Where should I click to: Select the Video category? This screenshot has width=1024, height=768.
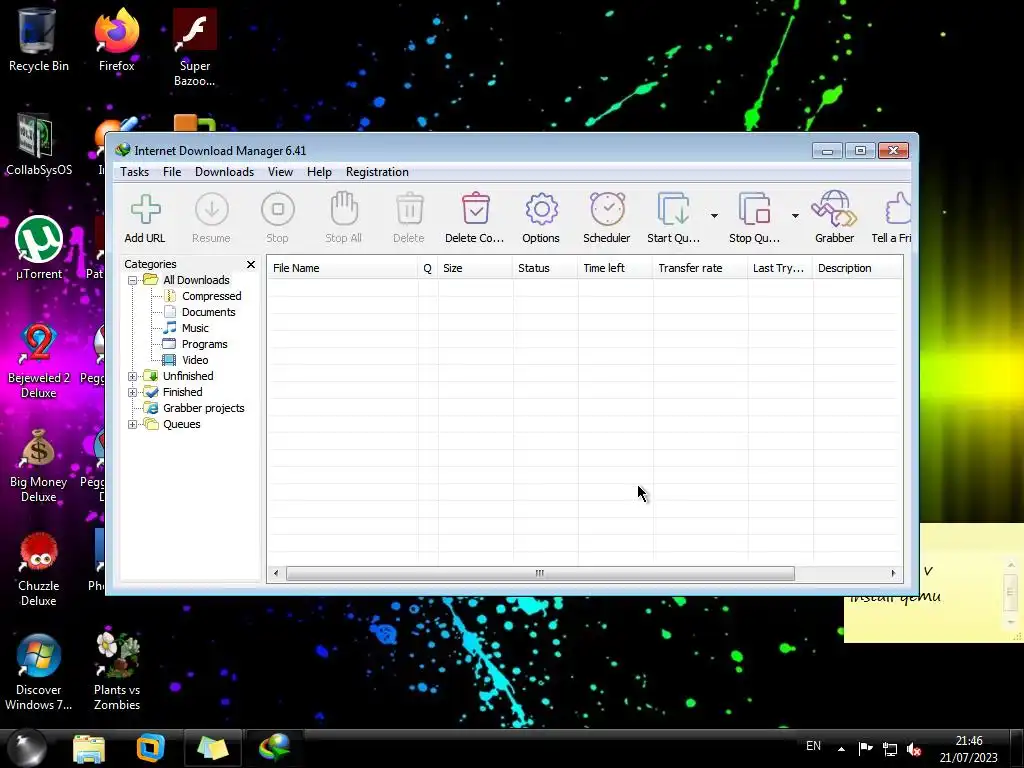pos(195,360)
